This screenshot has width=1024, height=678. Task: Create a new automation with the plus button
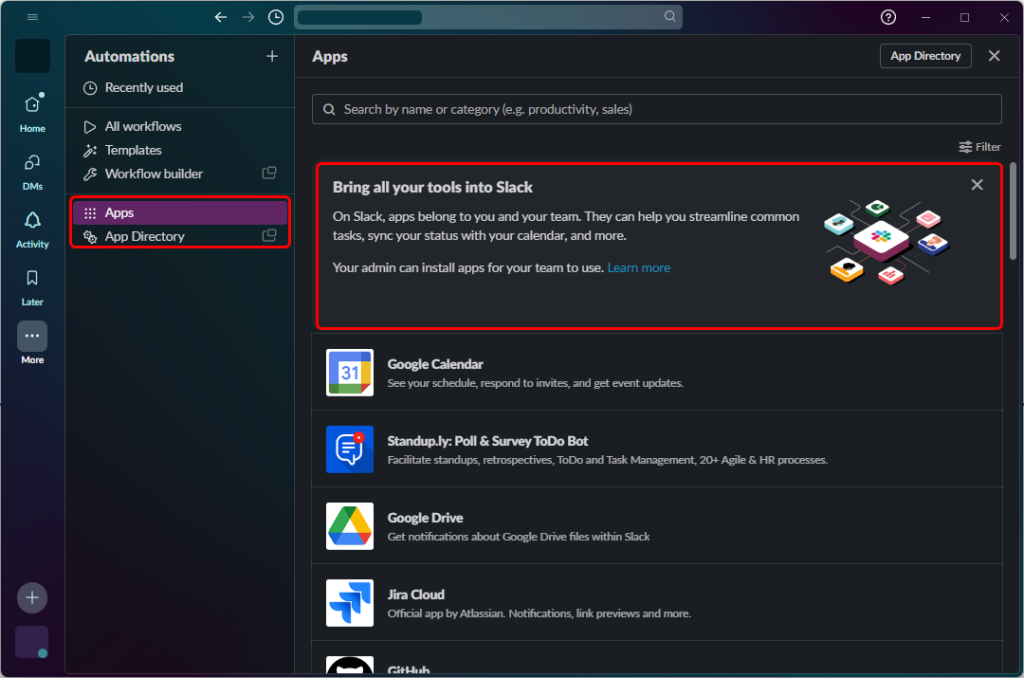click(x=271, y=56)
